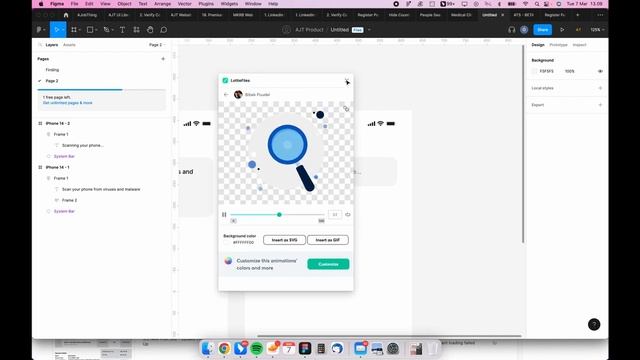
Task: Open the Move tool options dropdown arrow
Action: pyautogui.click(x=63, y=30)
